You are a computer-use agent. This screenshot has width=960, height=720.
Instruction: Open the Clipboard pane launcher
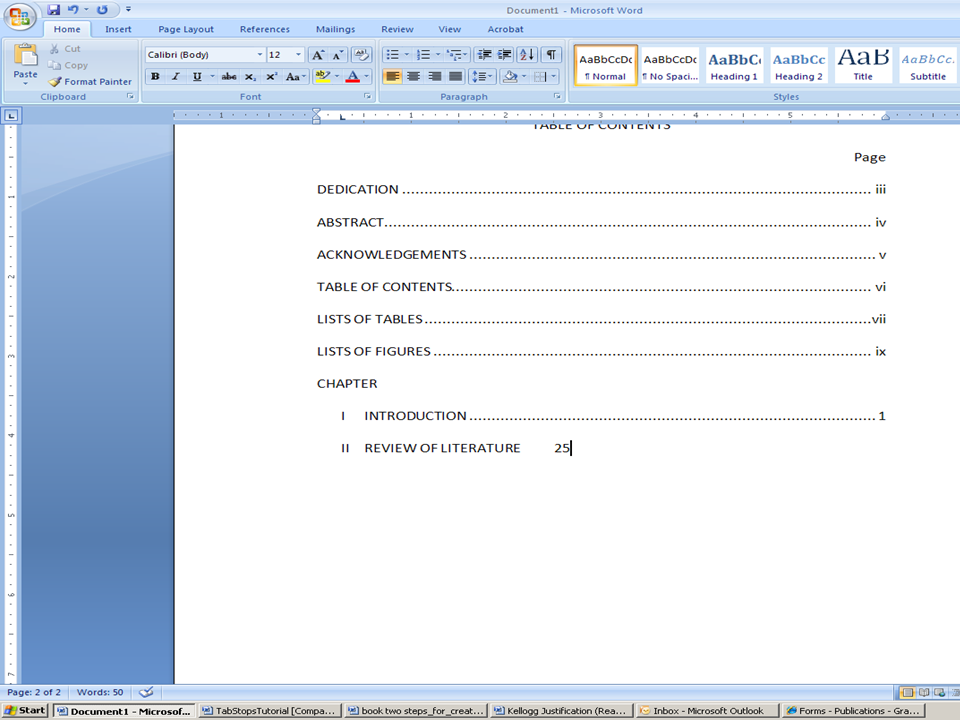click(130, 96)
